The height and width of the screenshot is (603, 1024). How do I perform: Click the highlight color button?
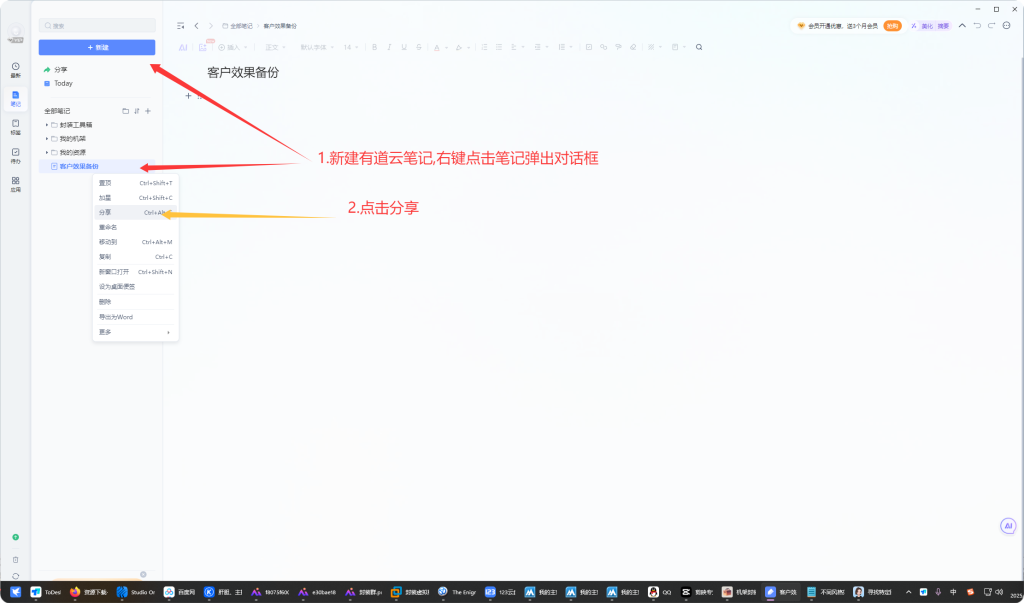point(458,47)
